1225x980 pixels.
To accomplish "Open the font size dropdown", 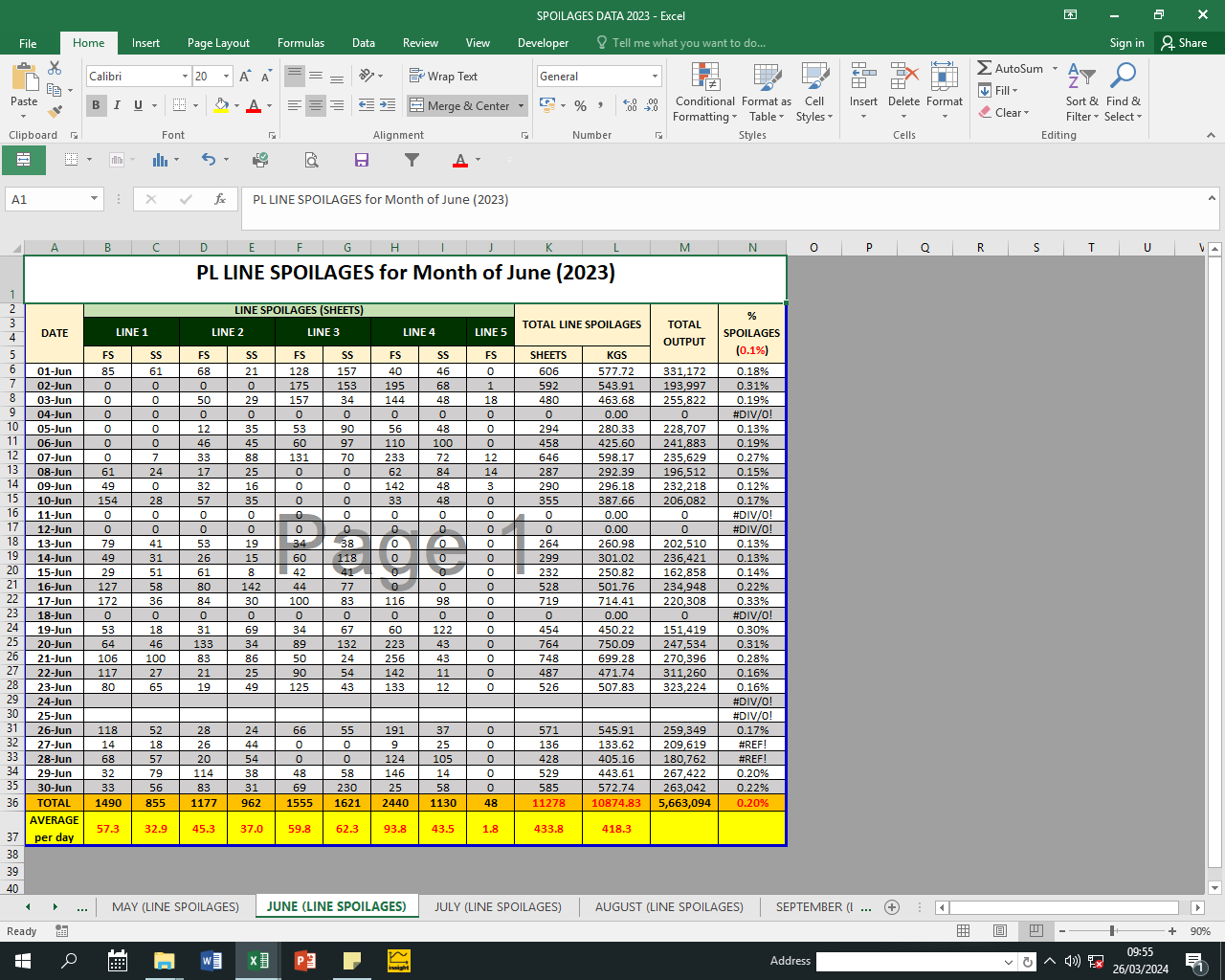I will (227, 77).
